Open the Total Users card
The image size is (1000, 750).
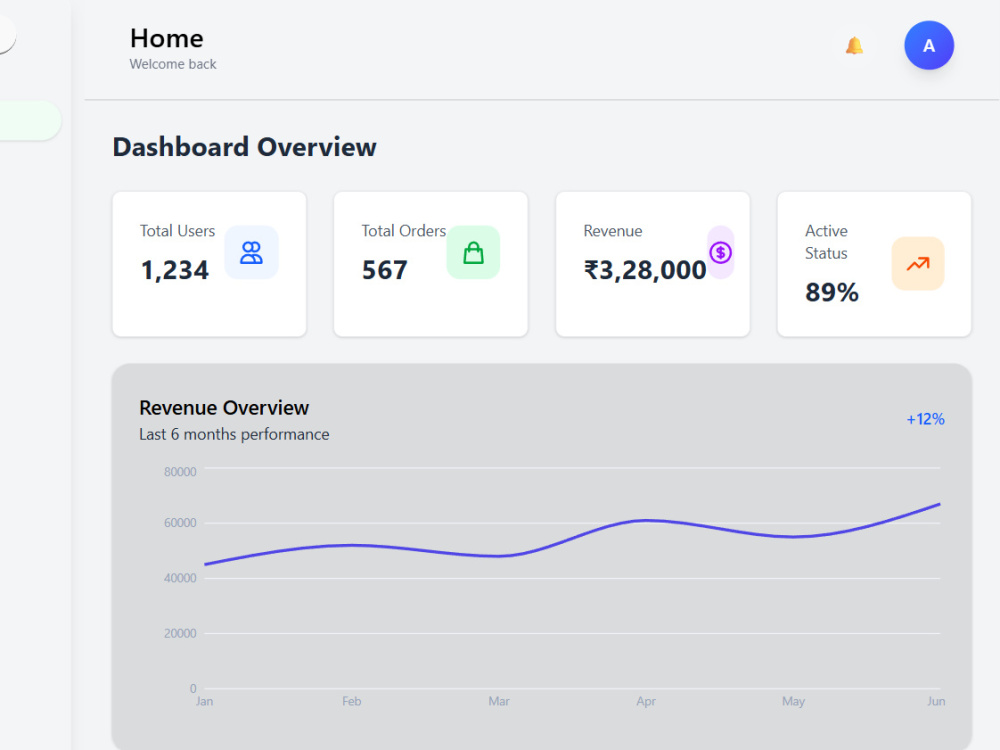(209, 264)
